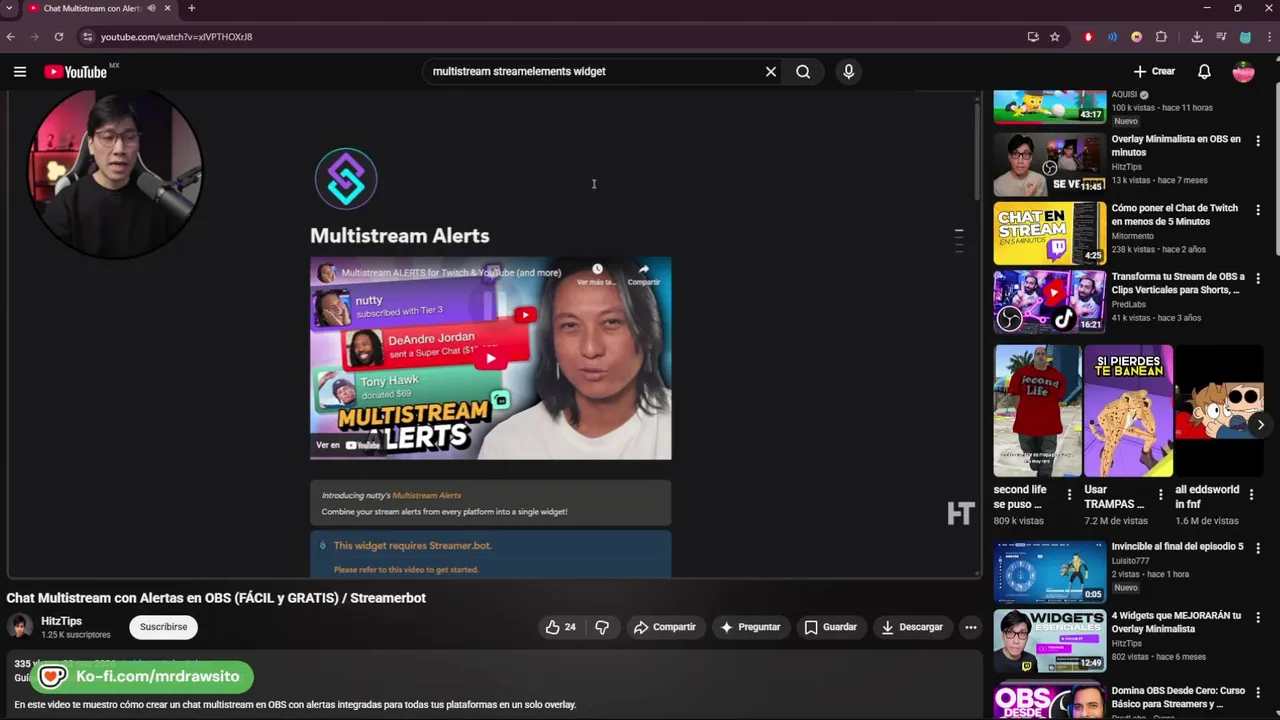The width and height of the screenshot is (1280, 720).
Task: Open options for all eddsworld short
Action: (1251, 494)
